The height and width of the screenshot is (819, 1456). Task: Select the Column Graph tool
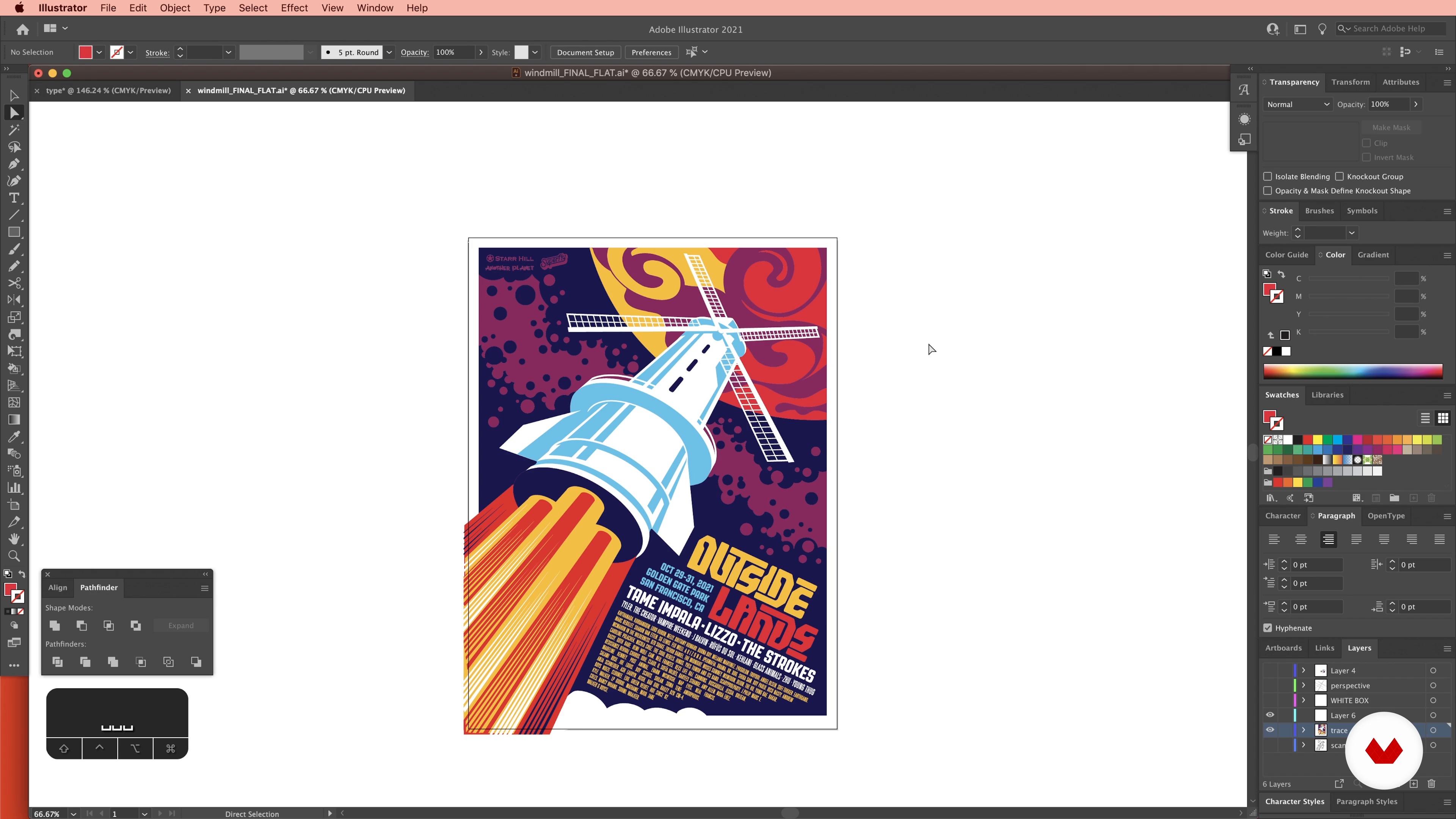coord(14,488)
